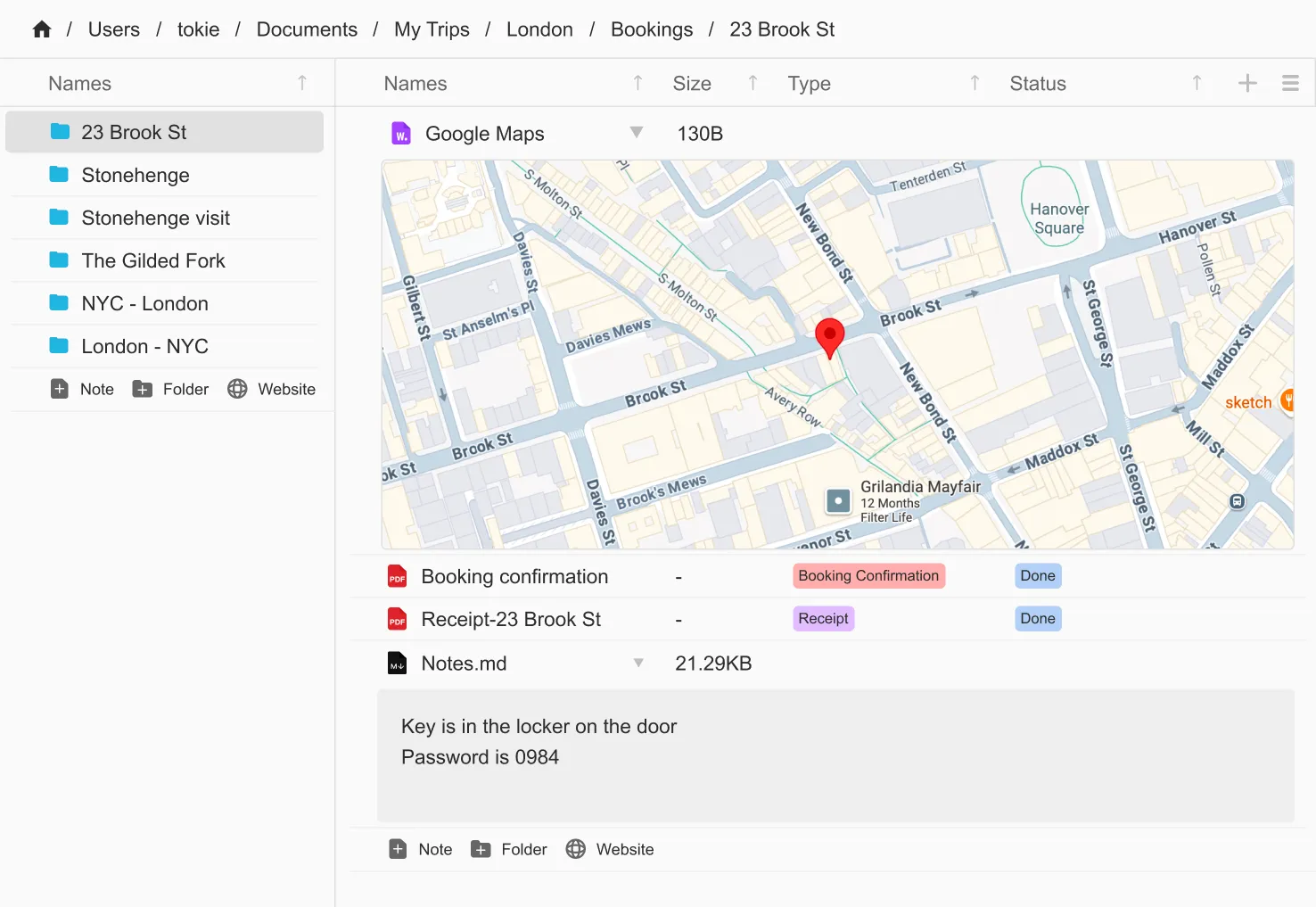
Task: Create a new Folder in main panel
Action: click(x=509, y=849)
